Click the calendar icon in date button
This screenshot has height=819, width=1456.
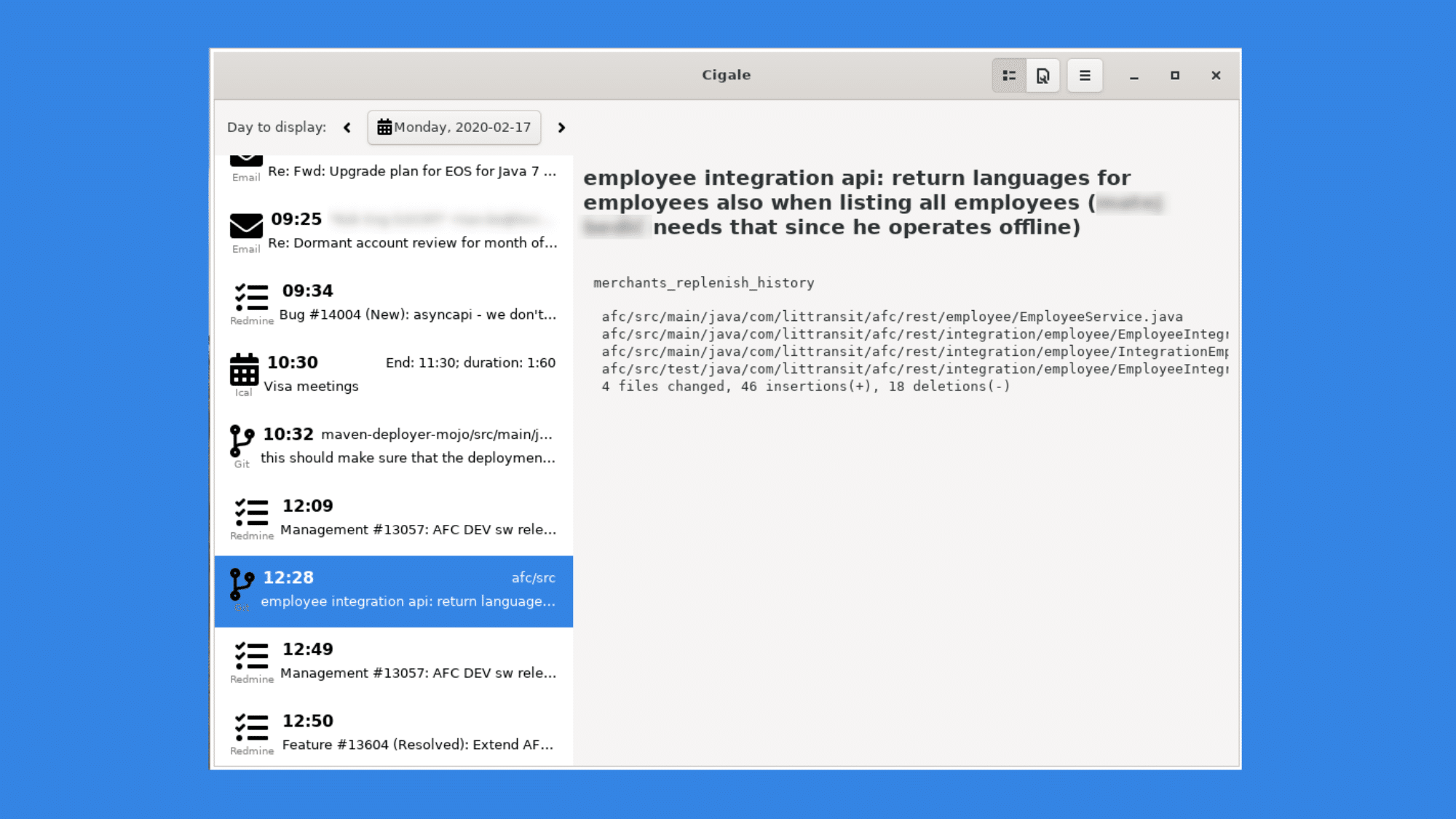(x=384, y=127)
